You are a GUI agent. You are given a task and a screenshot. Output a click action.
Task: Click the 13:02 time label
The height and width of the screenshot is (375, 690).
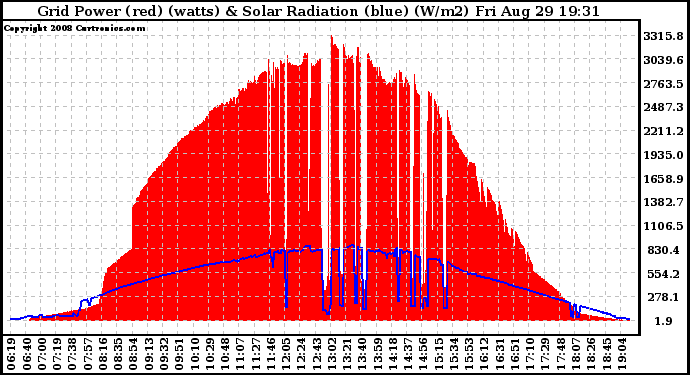(333, 354)
